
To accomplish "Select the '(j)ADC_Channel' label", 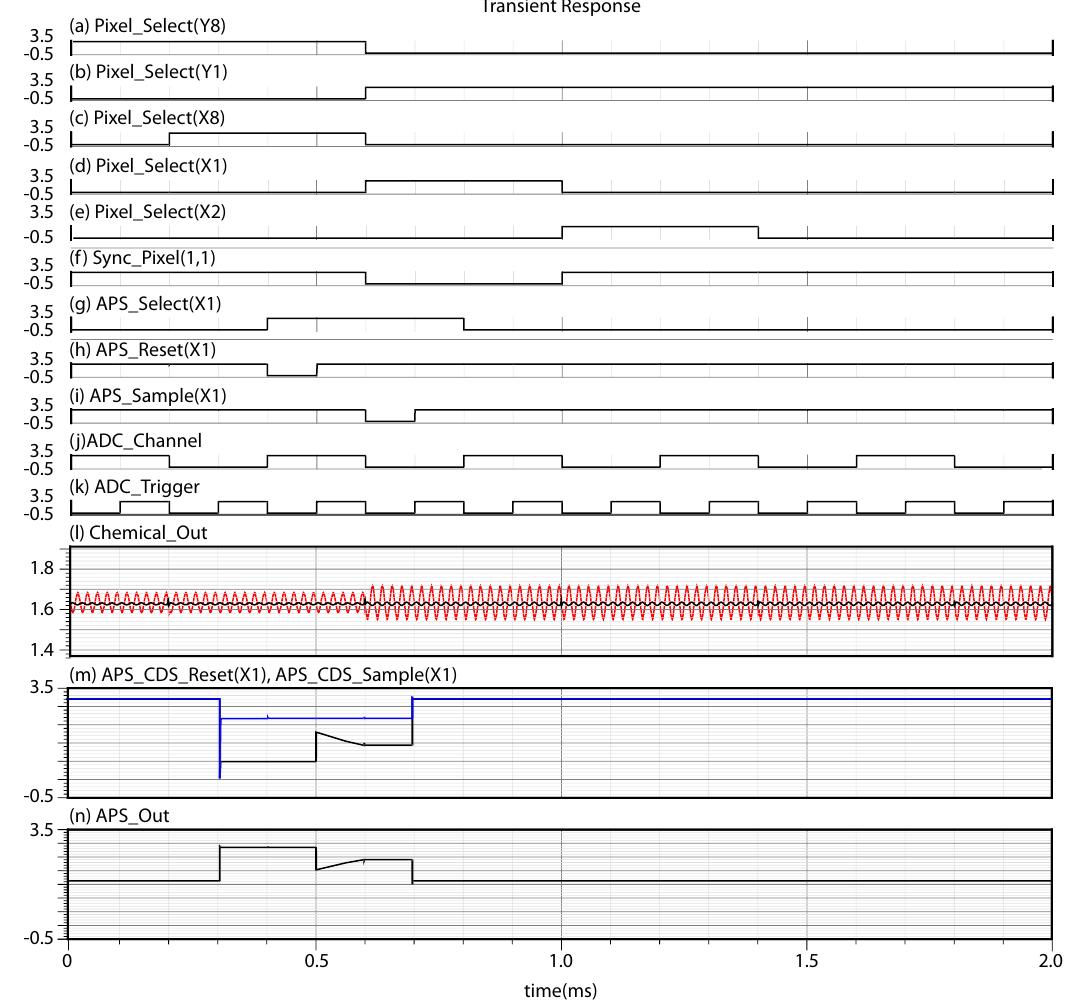I will [135, 441].
